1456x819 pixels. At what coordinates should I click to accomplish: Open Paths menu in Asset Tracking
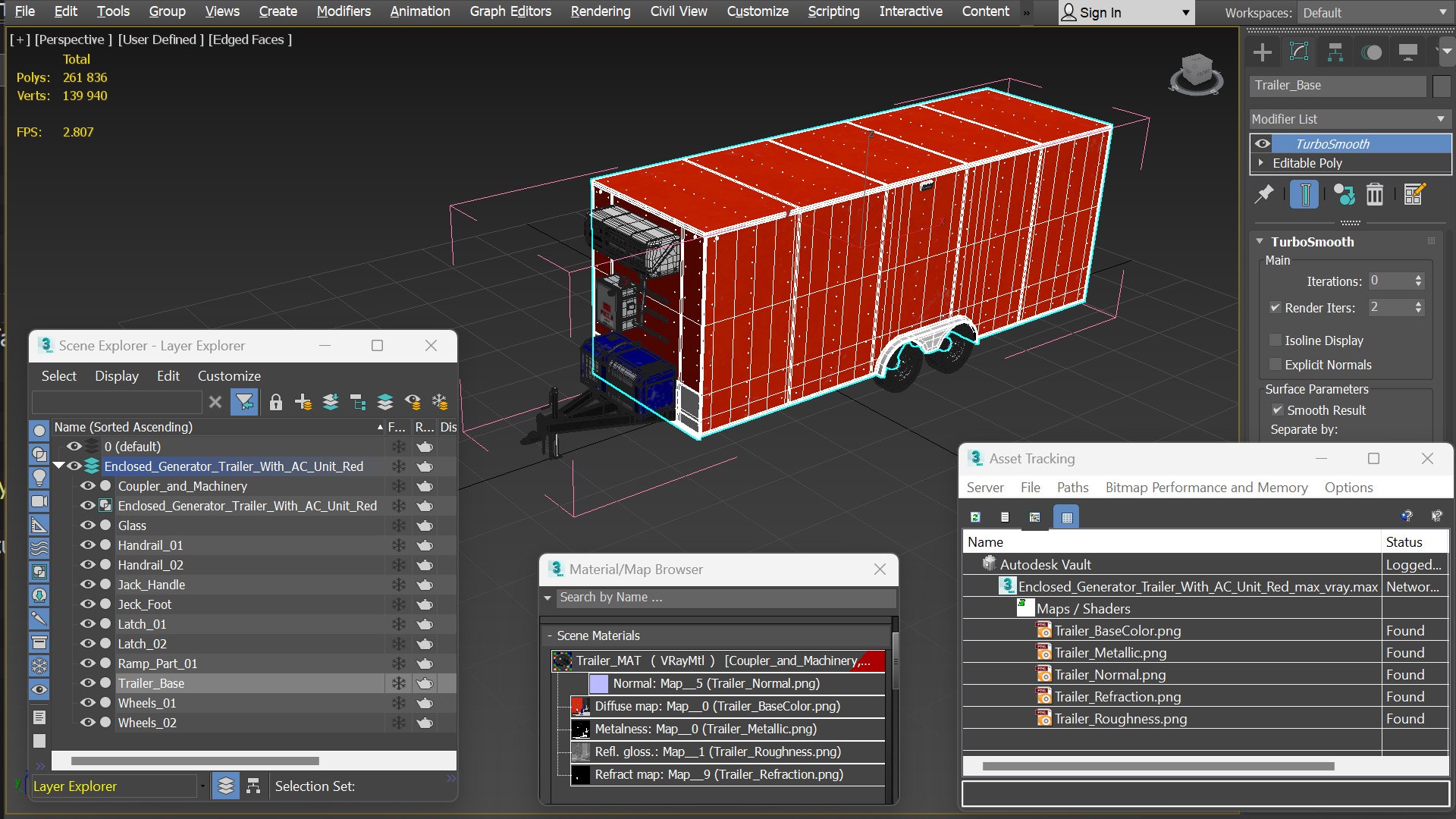pos(1072,488)
